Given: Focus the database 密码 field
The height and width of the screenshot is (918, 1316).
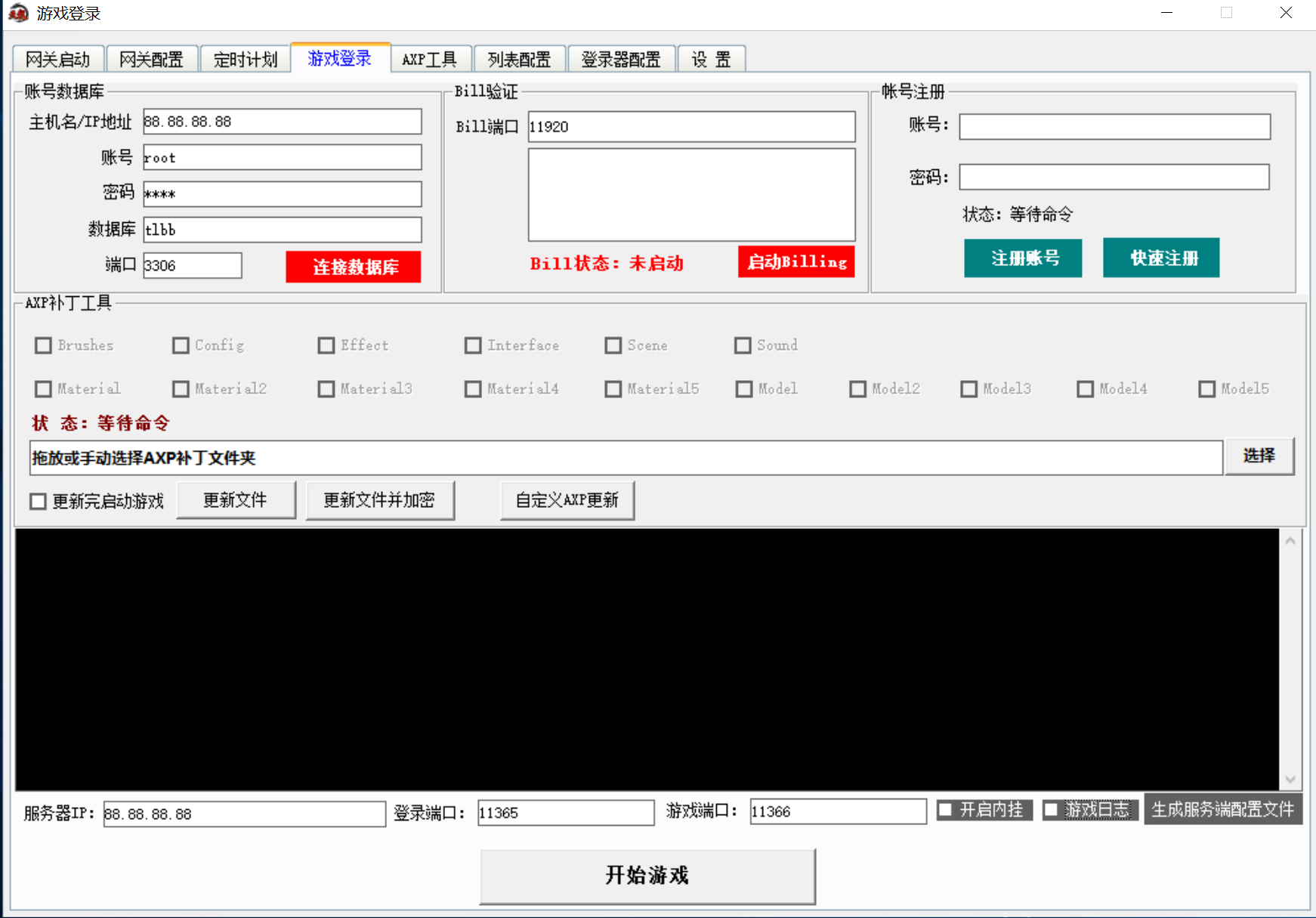Looking at the screenshot, I should pyautogui.click(x=283, y=193).
